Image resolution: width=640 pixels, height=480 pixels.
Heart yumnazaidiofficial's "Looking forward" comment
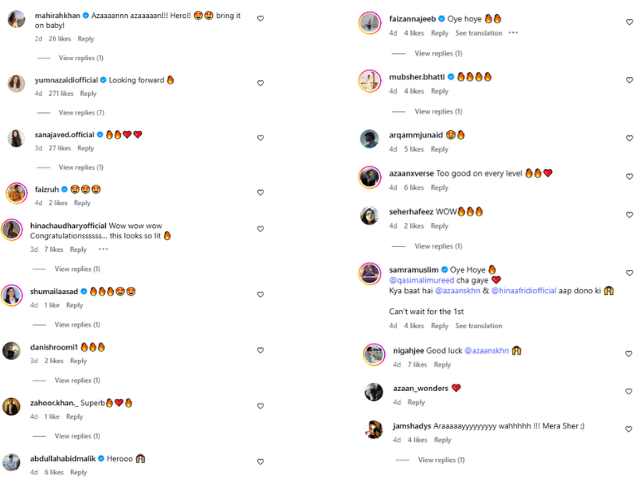click(261, 79)
